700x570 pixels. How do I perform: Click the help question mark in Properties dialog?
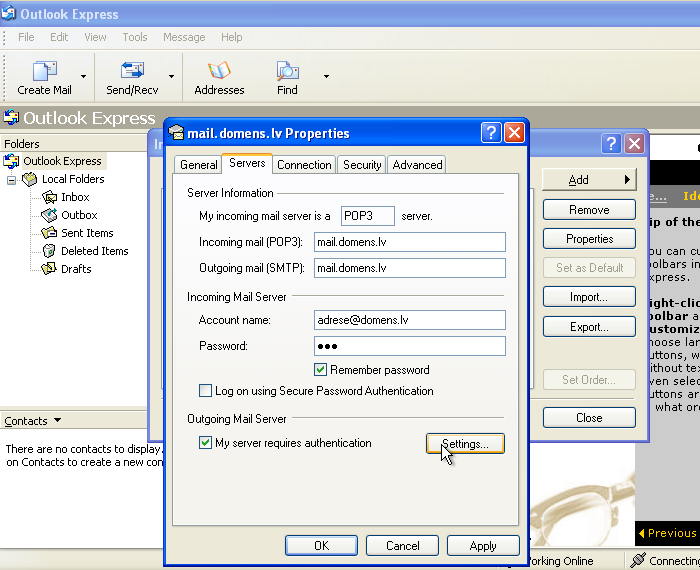tap(490, 133)
